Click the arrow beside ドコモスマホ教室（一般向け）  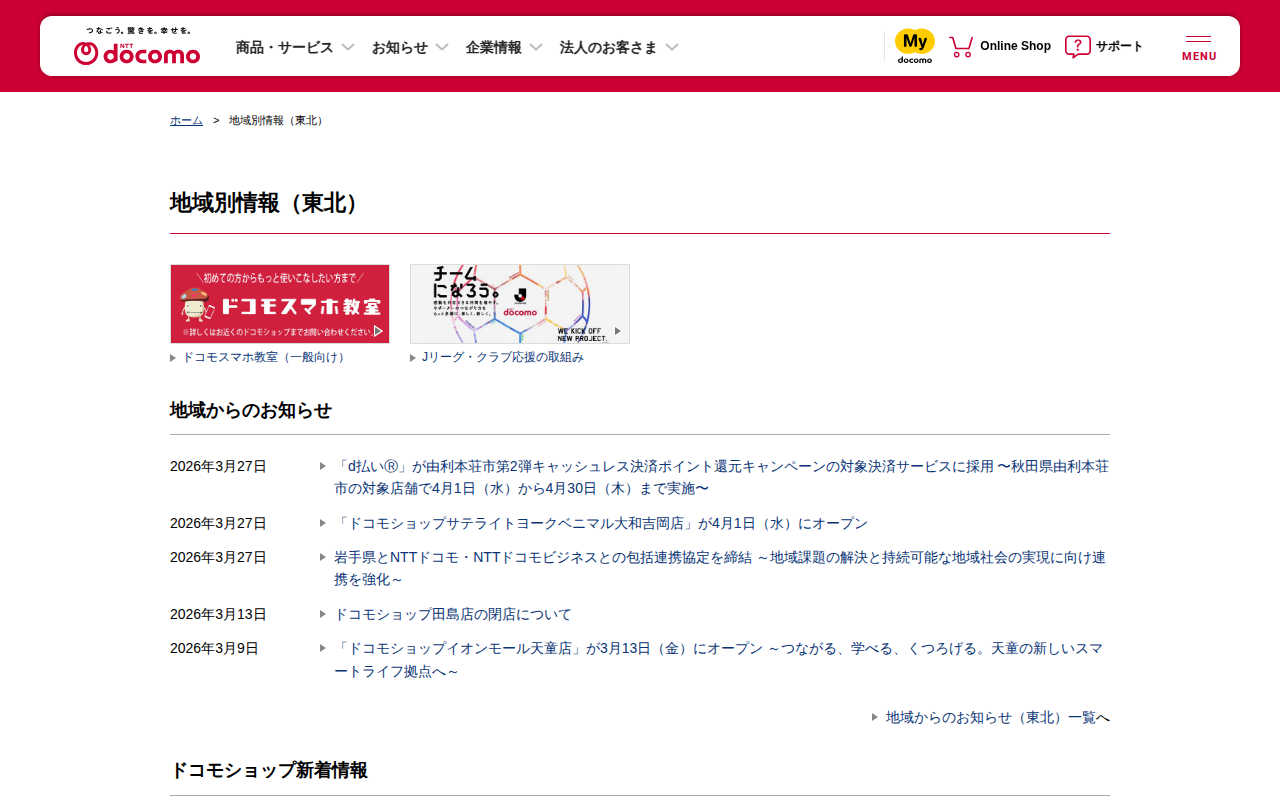coord(174,358)
